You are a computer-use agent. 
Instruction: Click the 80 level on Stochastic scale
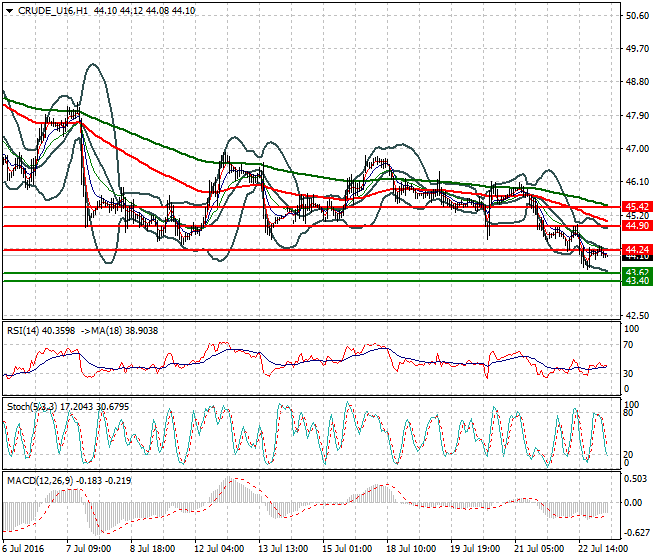629,411
